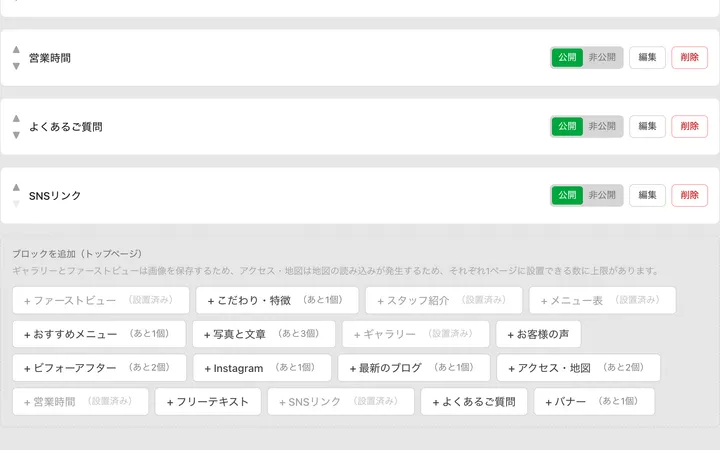720x450 pixels.
Task: Add a 写真と文章 block
Action: pyautogui.click(x=264, y=334)
